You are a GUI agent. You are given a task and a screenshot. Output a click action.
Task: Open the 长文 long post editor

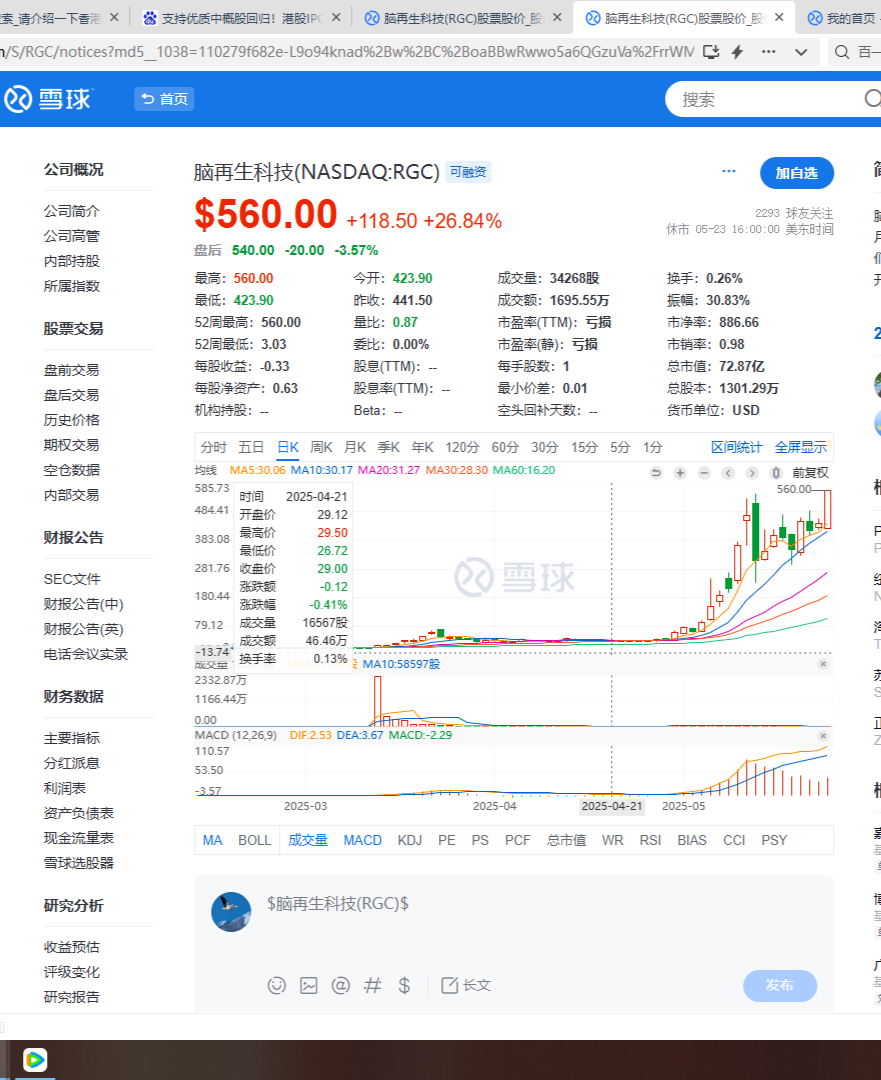point(466,986)
